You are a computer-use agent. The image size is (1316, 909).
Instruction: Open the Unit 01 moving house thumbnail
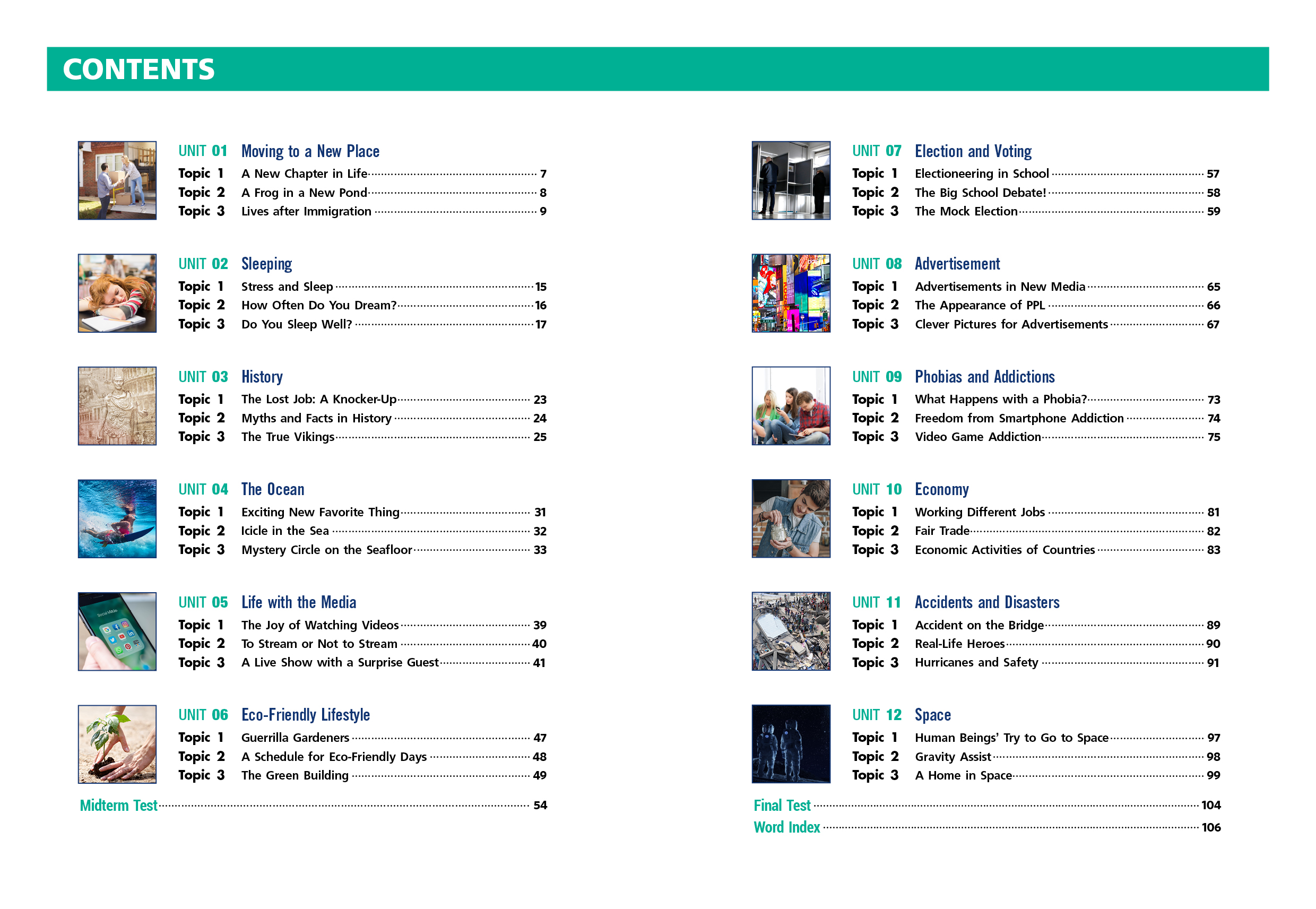[117, 180]
